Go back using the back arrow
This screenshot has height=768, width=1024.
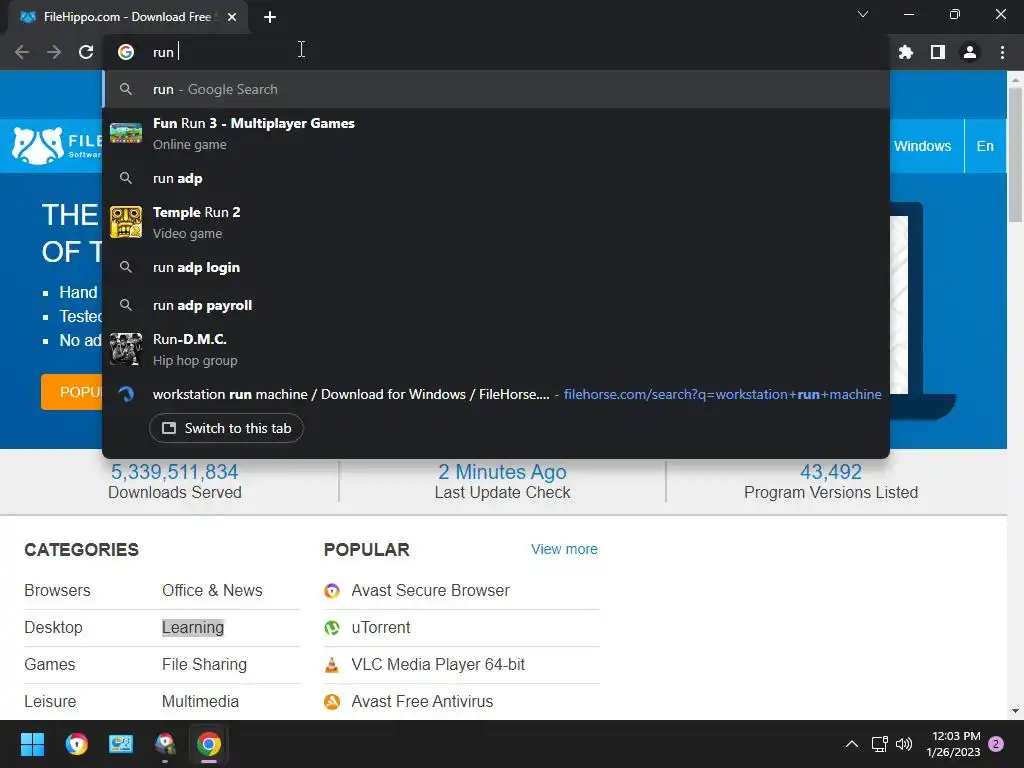[x=22, y=52]
